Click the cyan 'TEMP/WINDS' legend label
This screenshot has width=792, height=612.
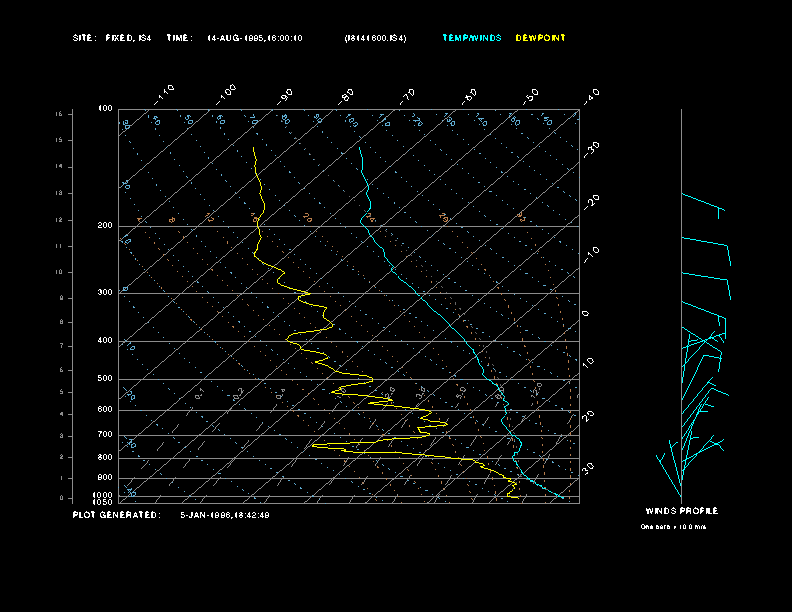(472, 38)
